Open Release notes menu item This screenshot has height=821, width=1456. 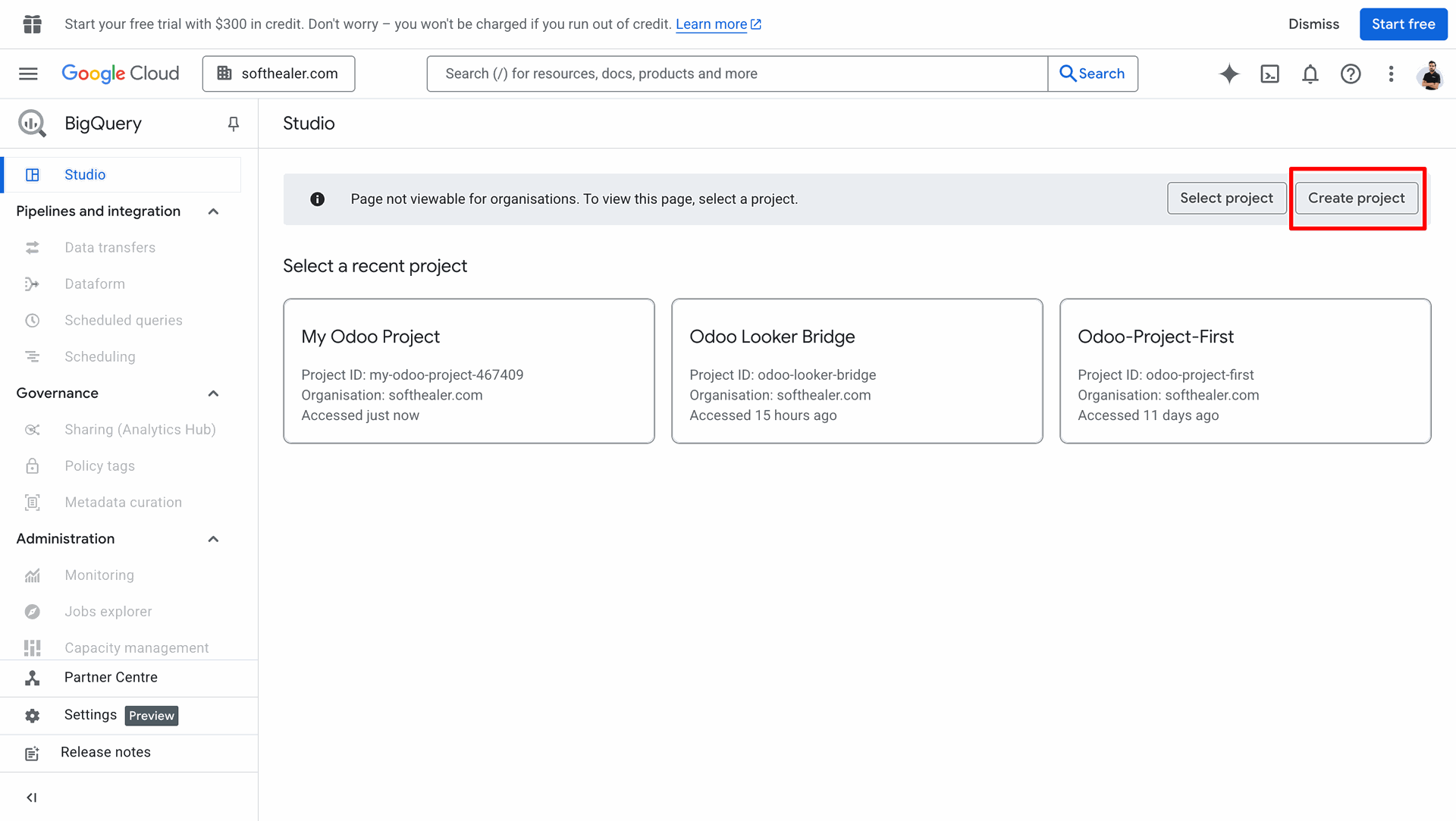click(x=105, y=753)
